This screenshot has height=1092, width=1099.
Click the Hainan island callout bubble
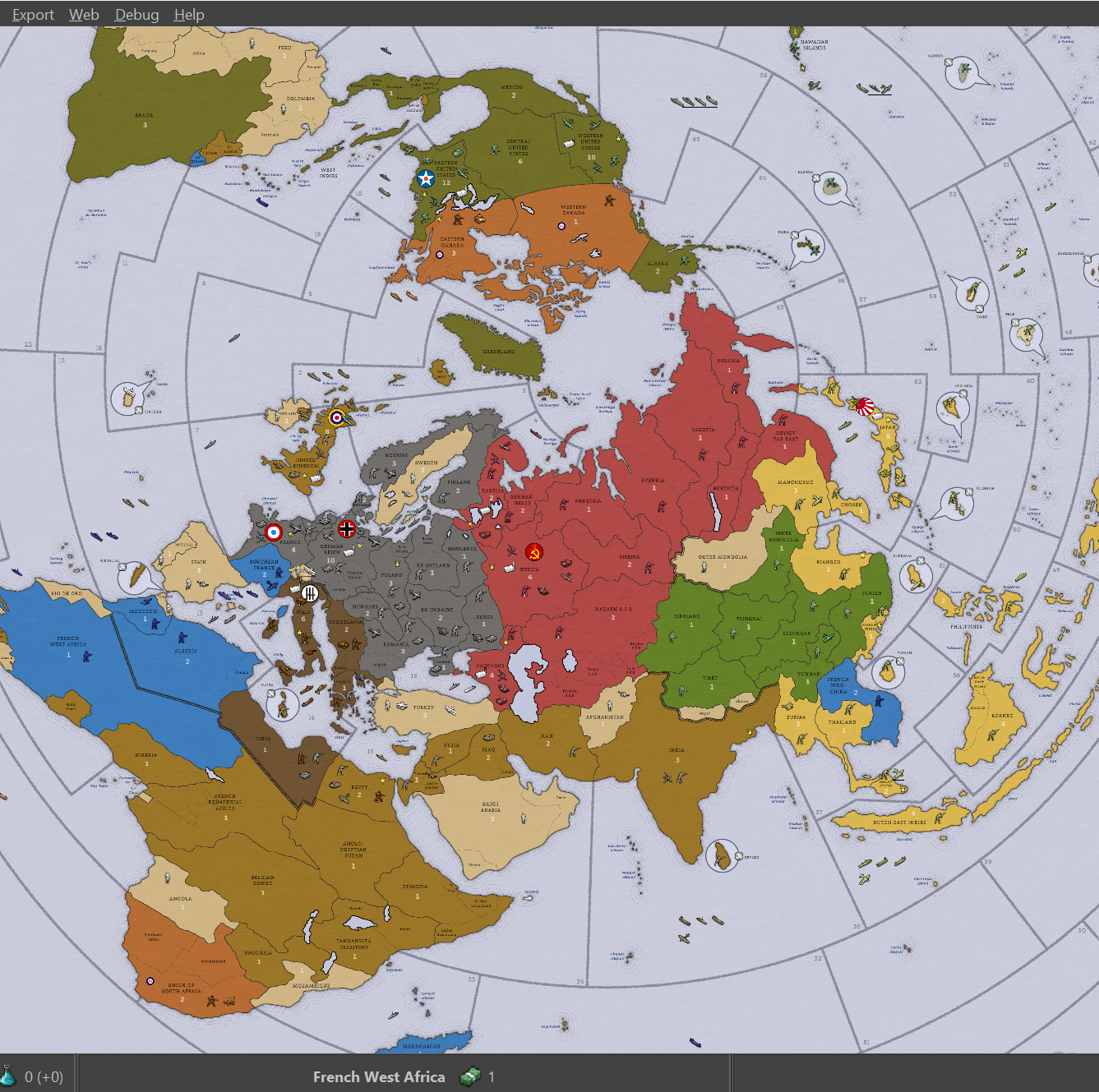click(888, 672)
